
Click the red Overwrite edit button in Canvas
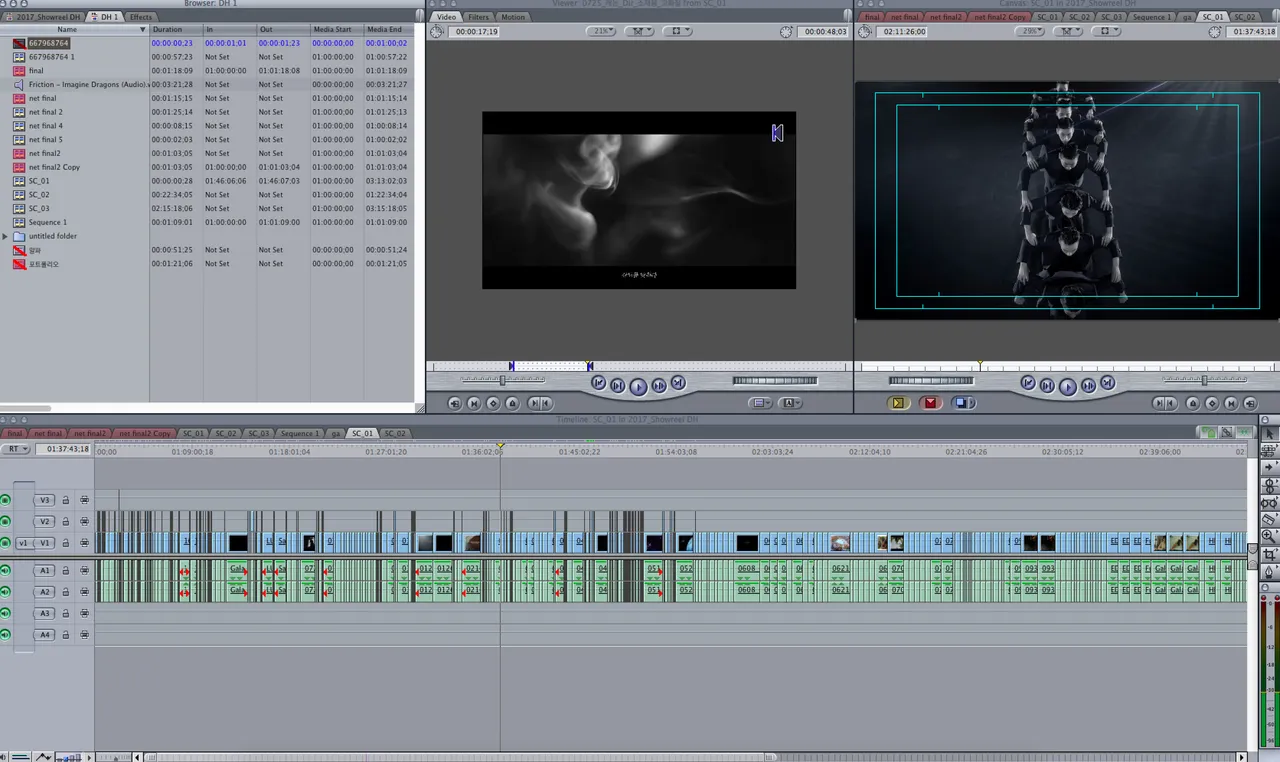(930, 403)
